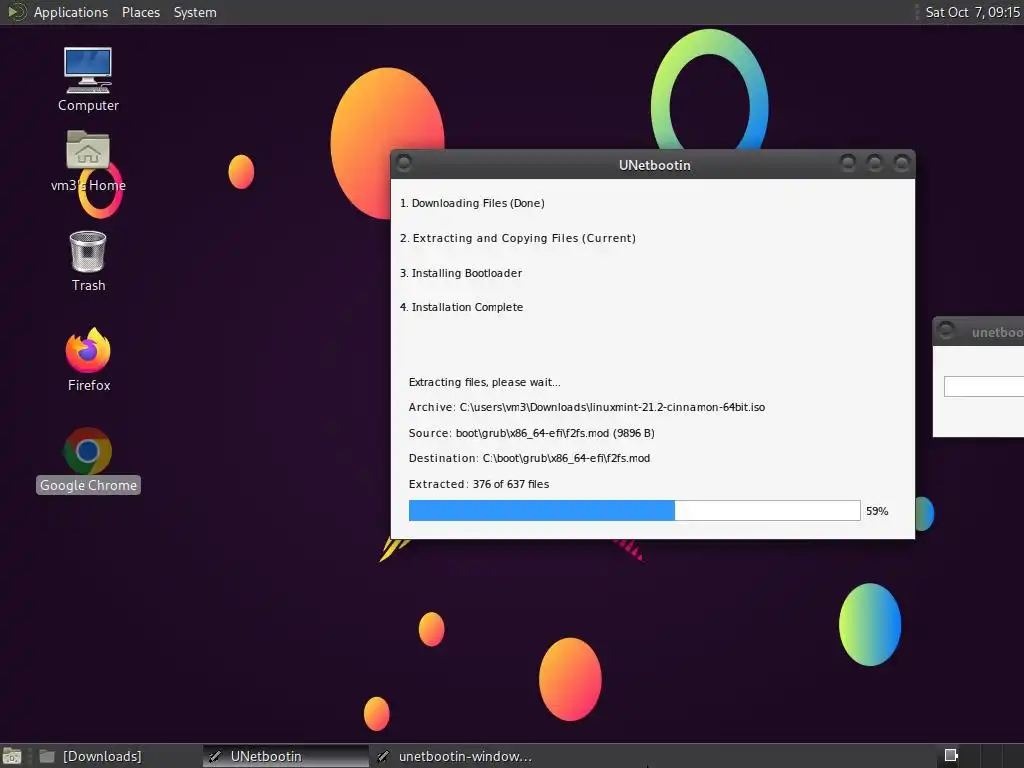Image resolution: width=1024 pixels, height=768 pixels.
Task: Close the UNetbootin window
Action: [902, 163]
